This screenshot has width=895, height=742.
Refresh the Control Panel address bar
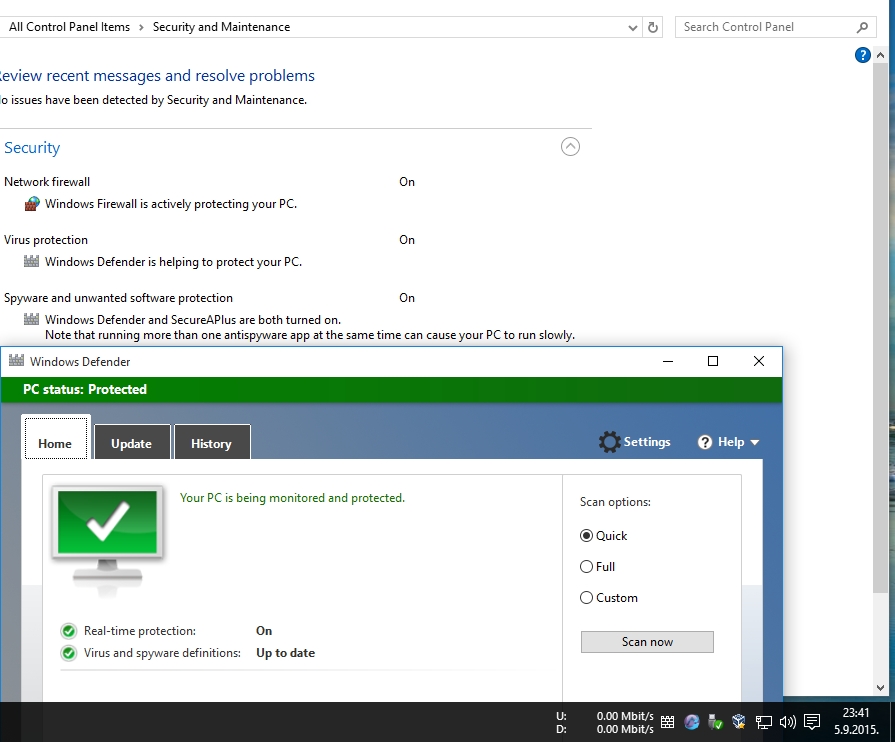point(653,27)
